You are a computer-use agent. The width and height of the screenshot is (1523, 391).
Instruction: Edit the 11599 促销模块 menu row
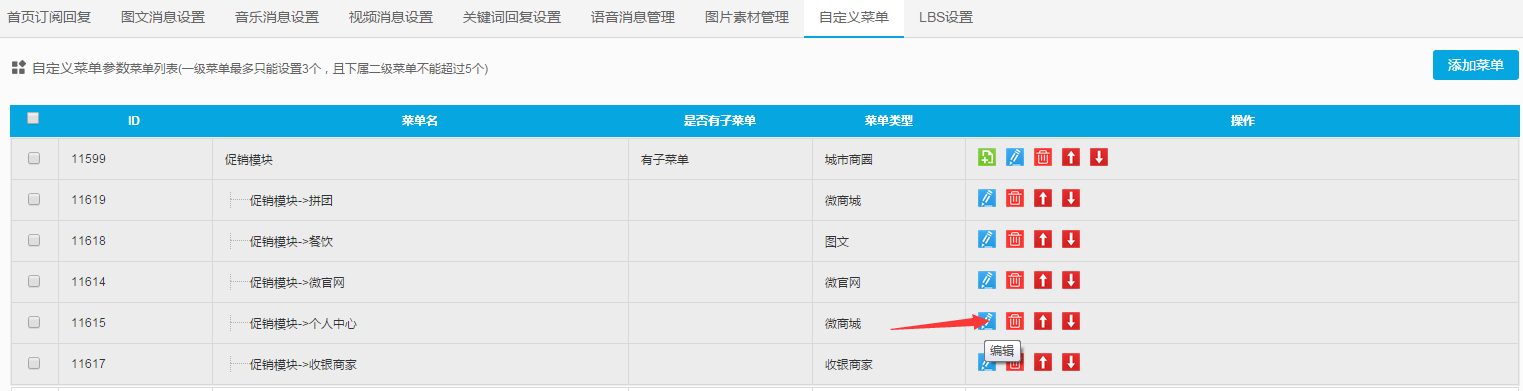[x=1015, y=157]
